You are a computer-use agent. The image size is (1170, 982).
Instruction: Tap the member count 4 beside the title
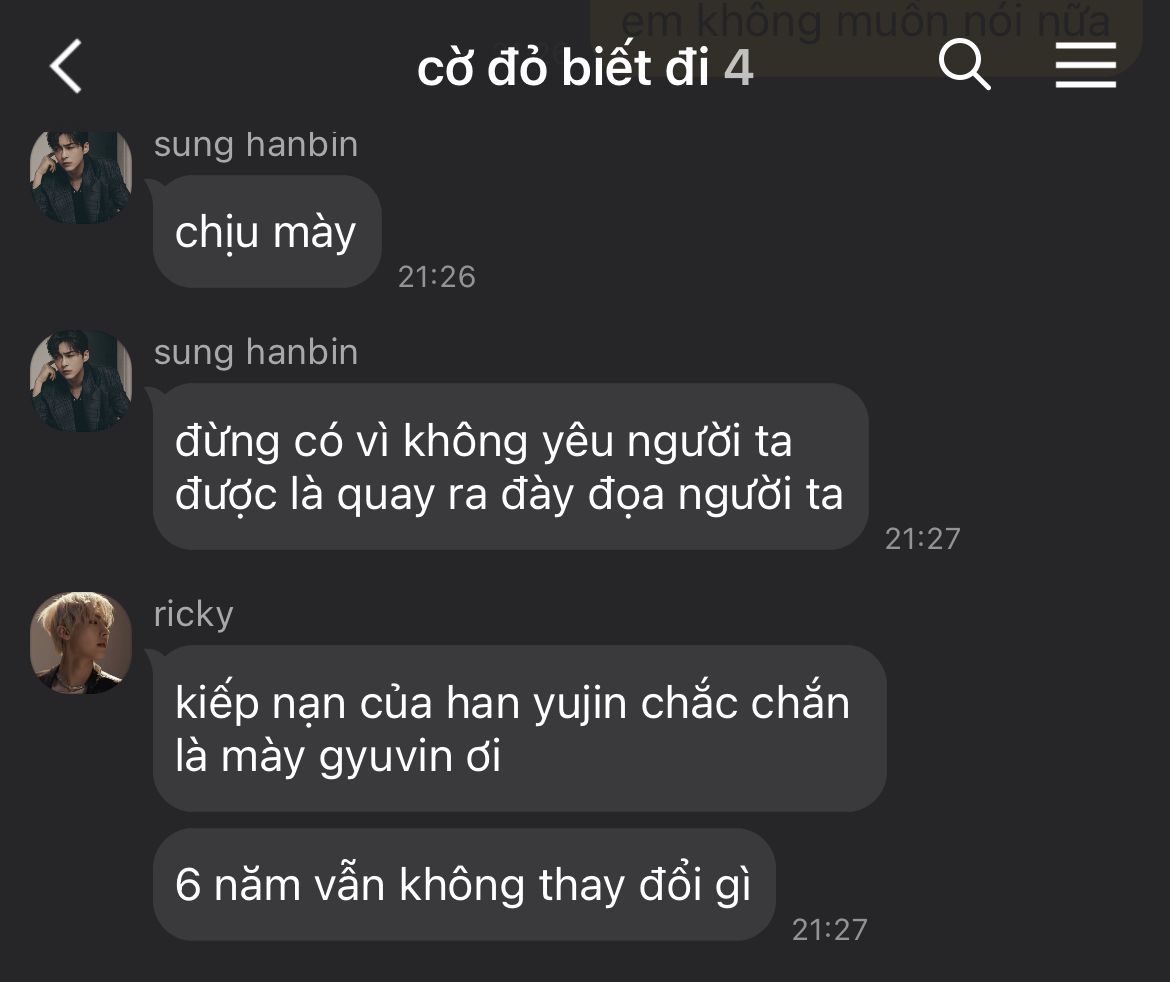[x=738, y=68]
